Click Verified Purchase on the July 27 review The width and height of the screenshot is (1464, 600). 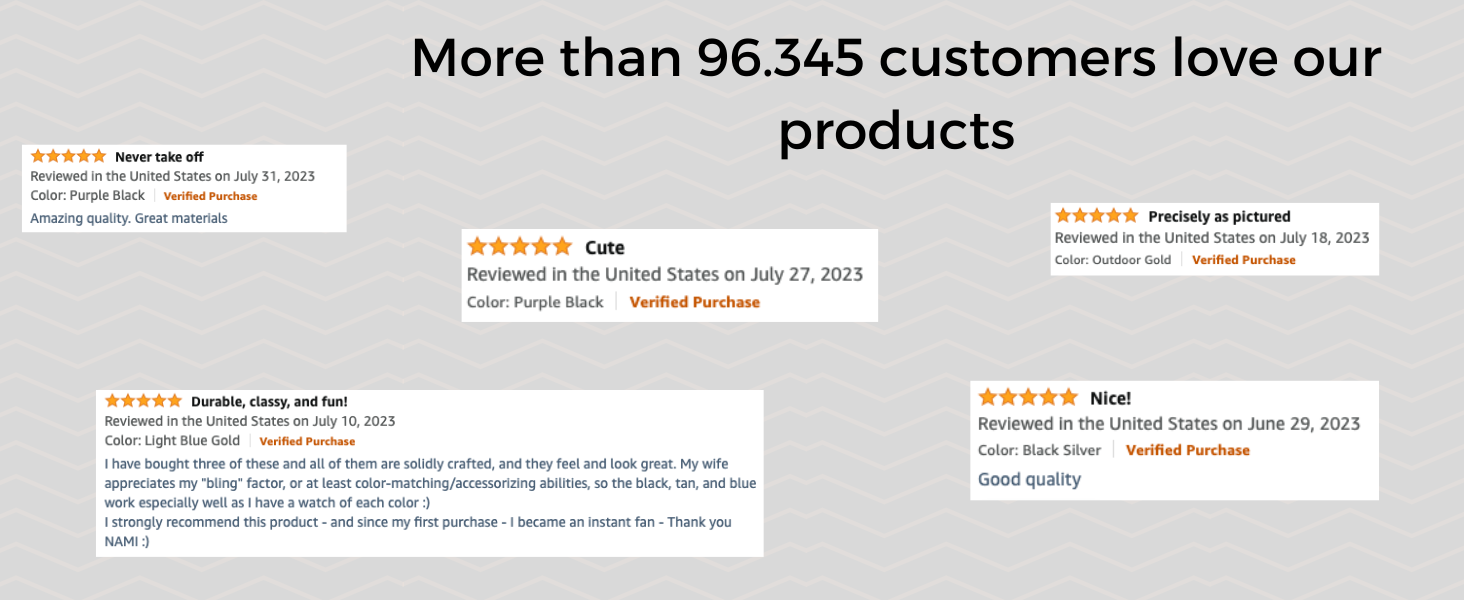coord(694,302)
